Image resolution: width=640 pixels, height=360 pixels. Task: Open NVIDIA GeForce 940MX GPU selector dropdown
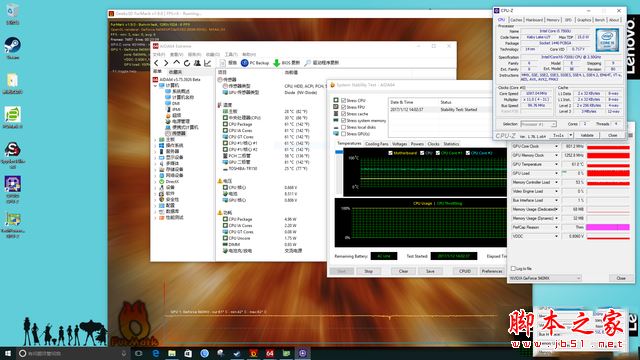click(x=545, y=278)
